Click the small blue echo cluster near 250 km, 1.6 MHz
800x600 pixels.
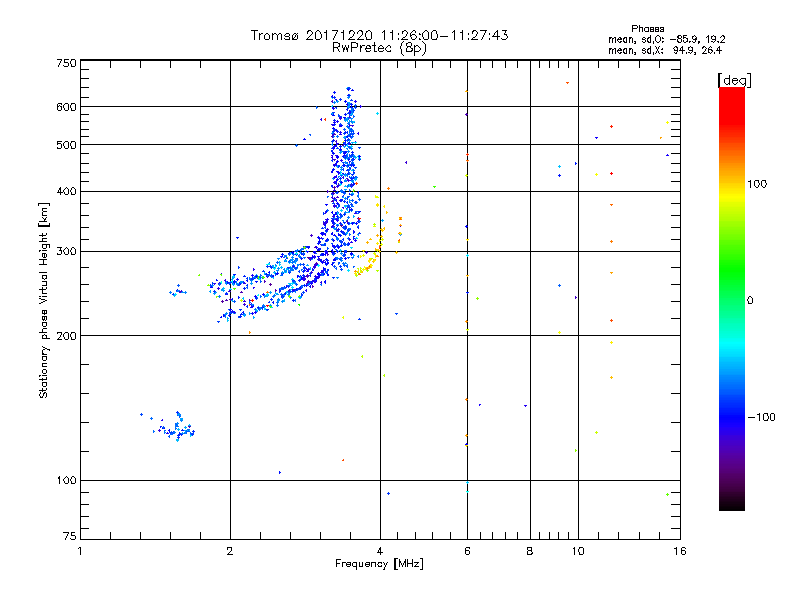pos(178,291)
